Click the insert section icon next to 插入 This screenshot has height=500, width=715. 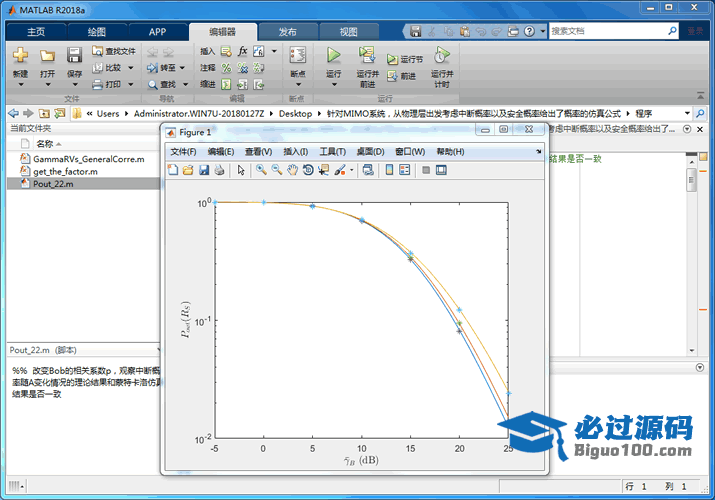[226, 52]
